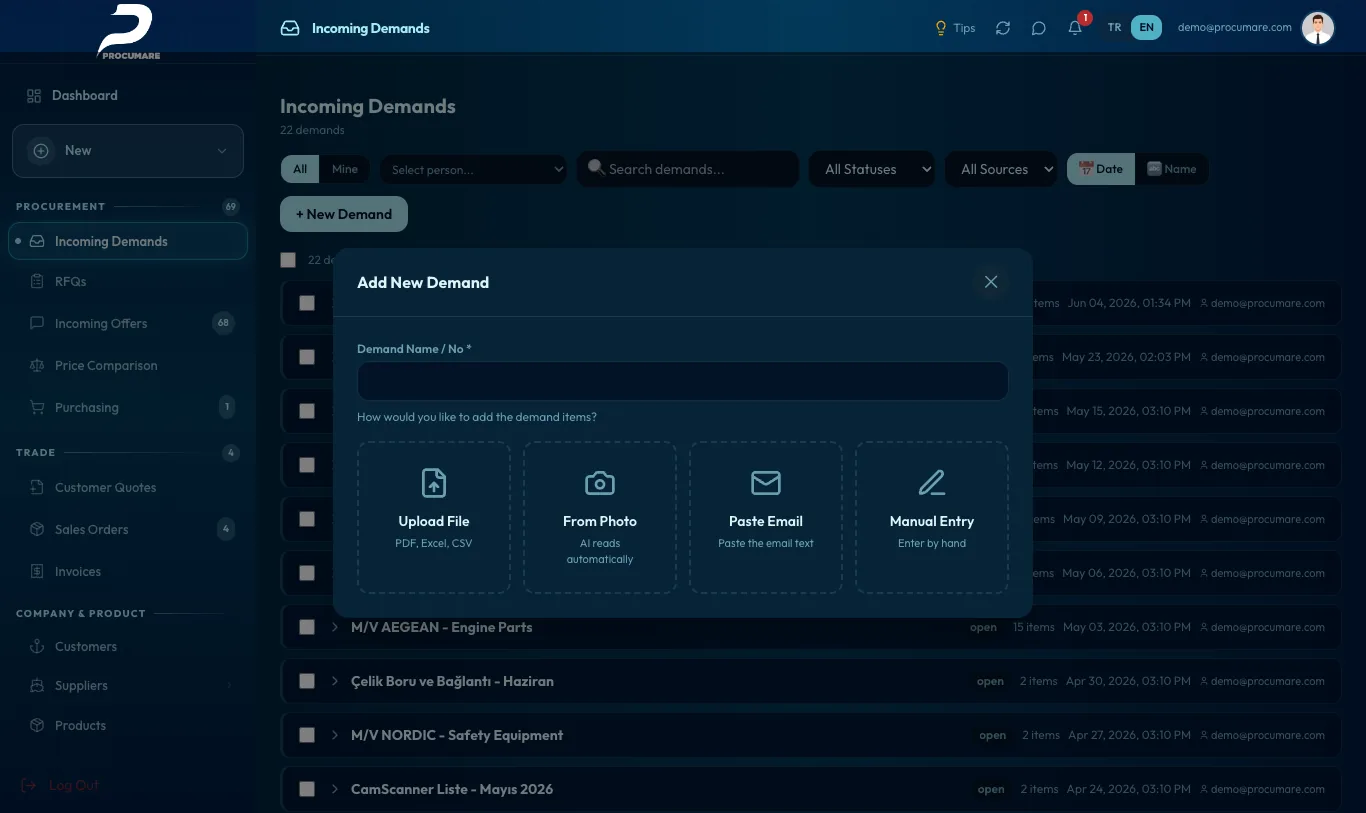The height and width of the screenshot is (813, 1366).
Task: Click the Incoming Offers speech icon
Action: coord(37,323)
